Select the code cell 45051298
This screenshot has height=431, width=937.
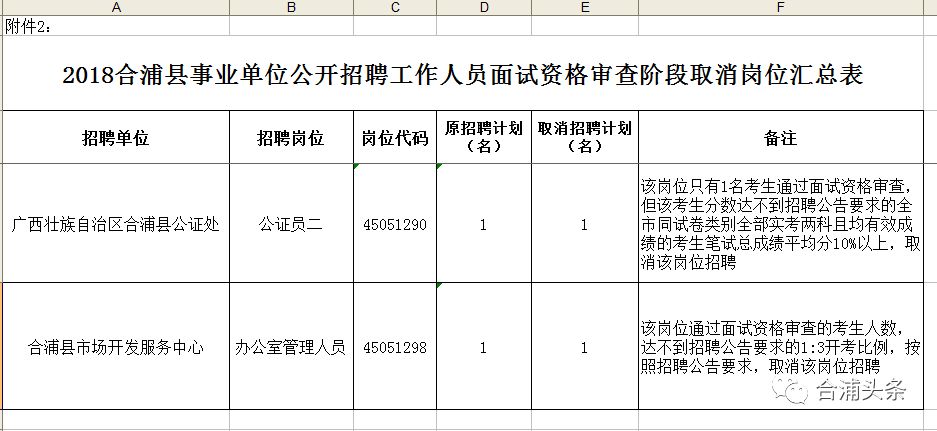pos(395,346)
